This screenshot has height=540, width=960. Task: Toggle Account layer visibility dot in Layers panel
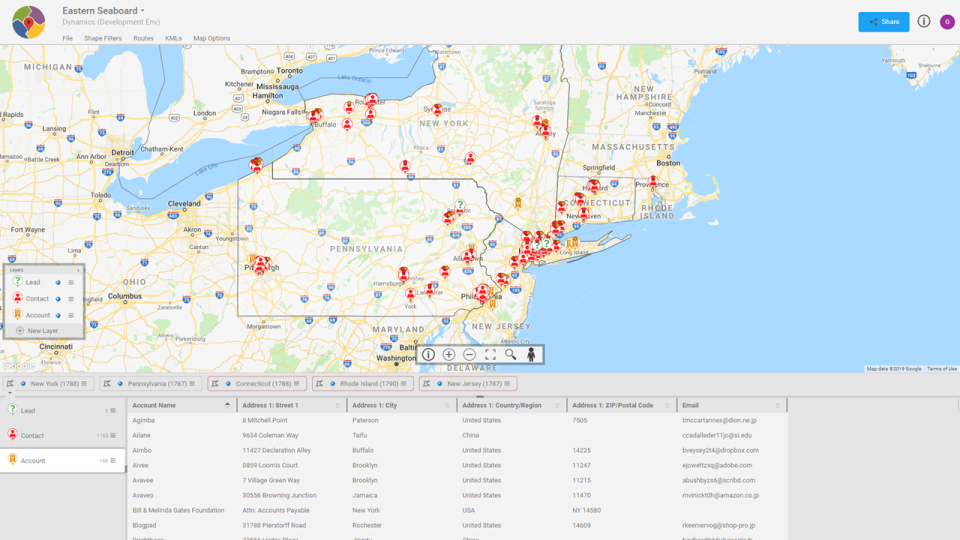click(58, 316)
